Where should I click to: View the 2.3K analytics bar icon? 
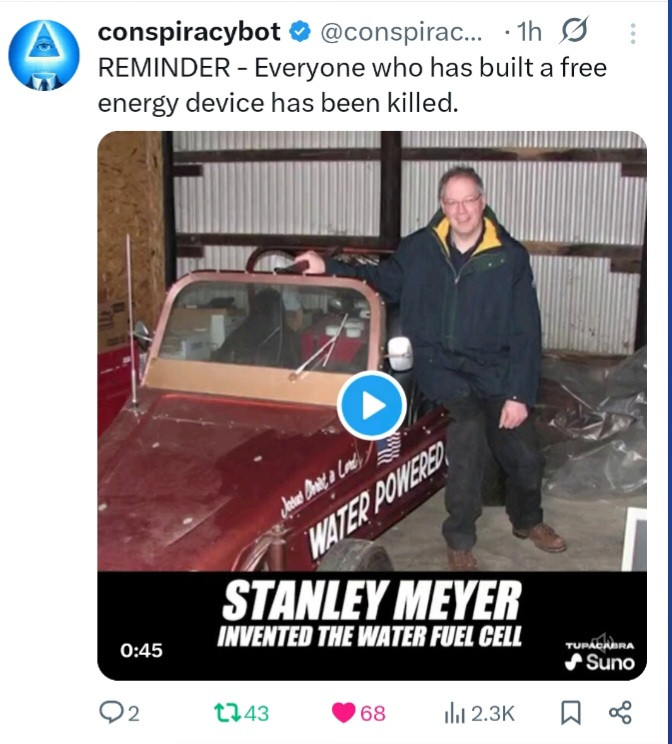(x=455, y=713)
